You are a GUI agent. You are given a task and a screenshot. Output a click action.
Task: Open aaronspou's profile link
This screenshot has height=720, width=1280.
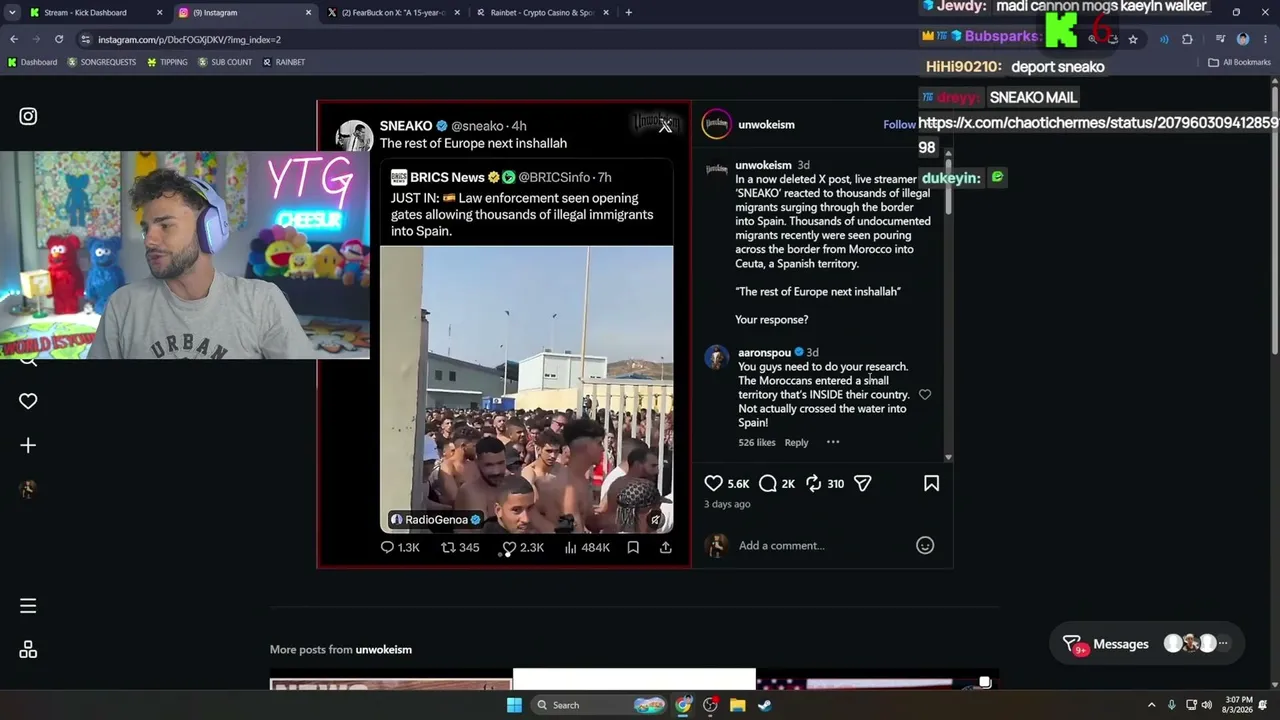[764, 352]
